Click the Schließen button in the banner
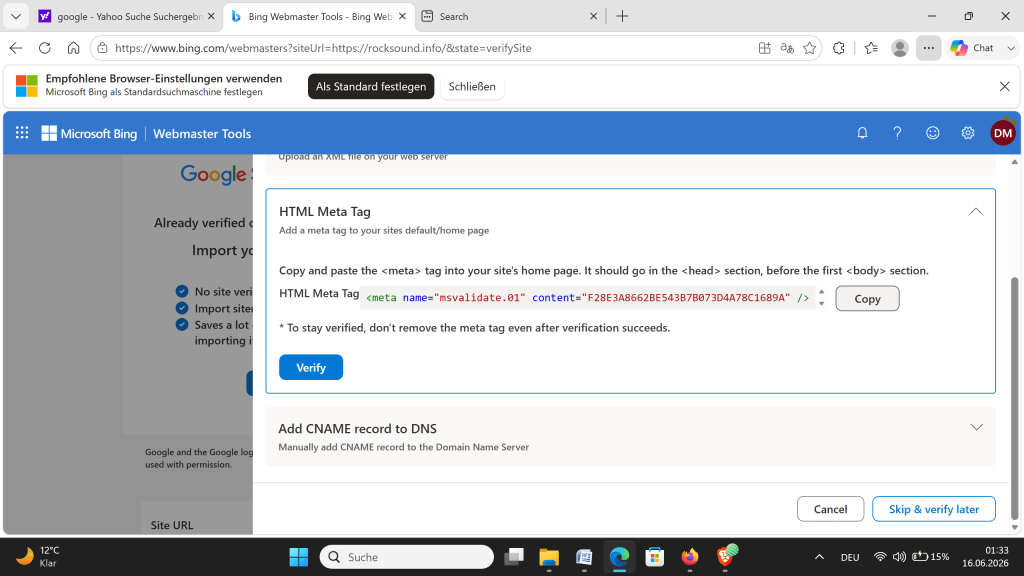 [x=472, y=86]
